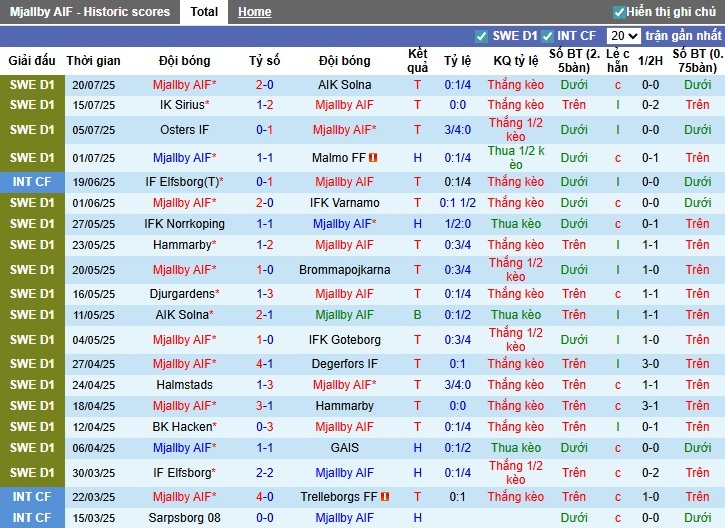Screen dimensions: 725x528
Task: Open IF Elfsborg(T) team link
Action: click(184, 182)
